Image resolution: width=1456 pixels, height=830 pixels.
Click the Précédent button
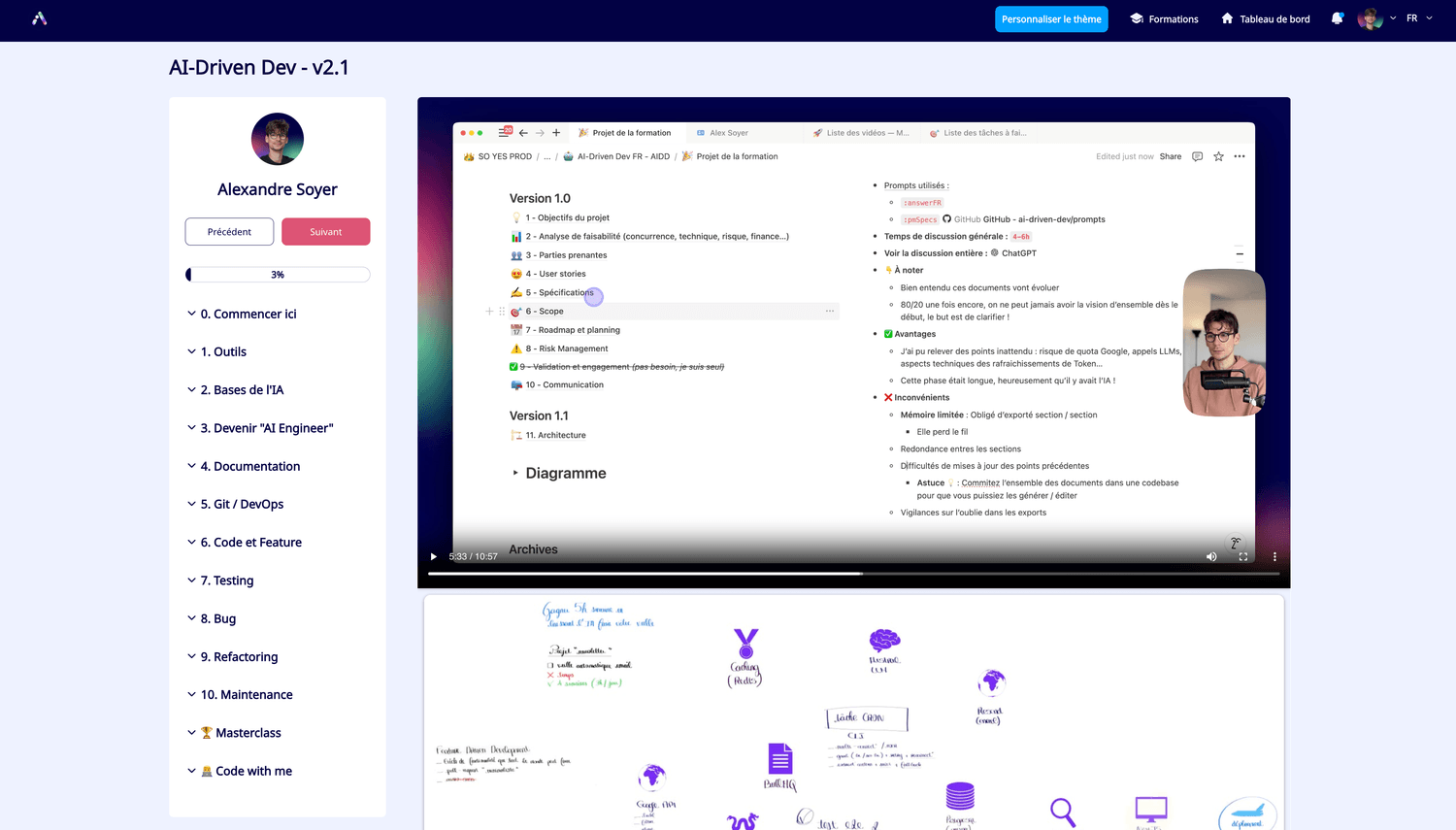click(229, 232)
